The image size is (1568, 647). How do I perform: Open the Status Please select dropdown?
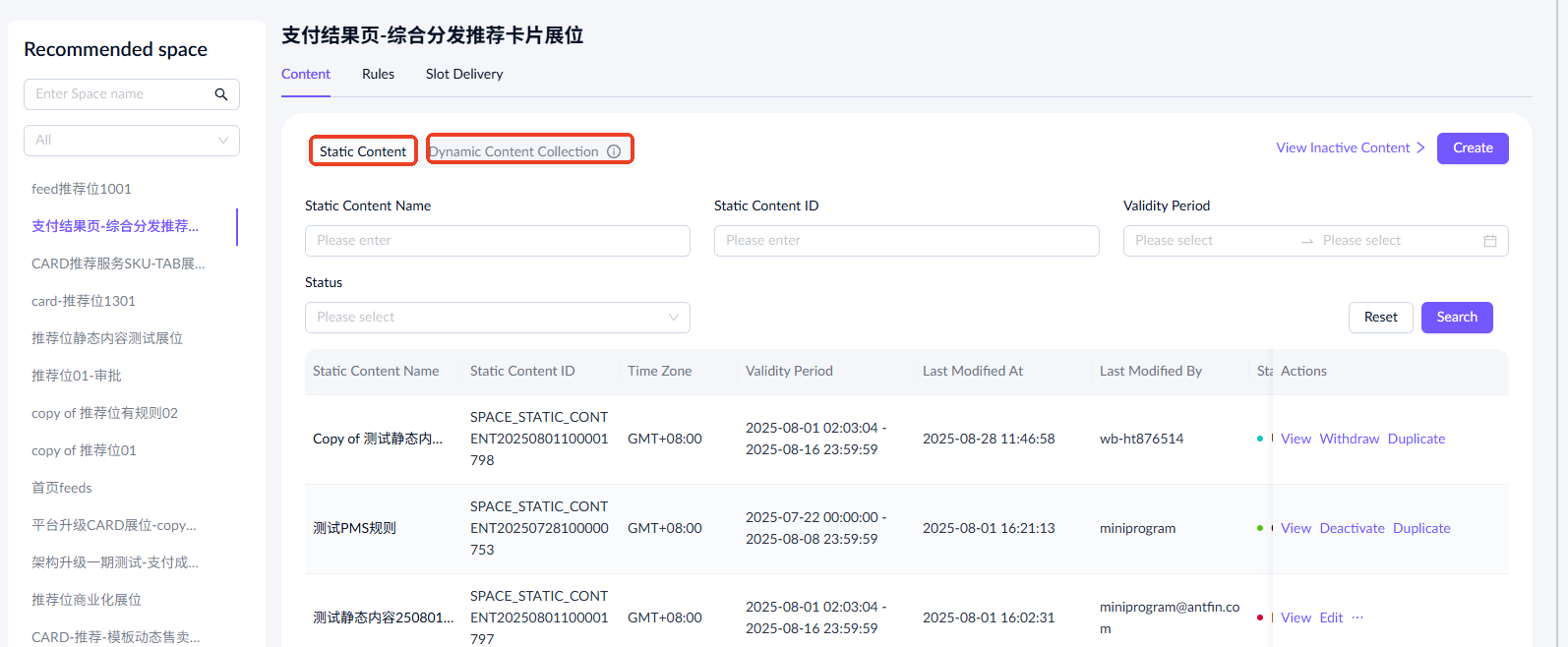pos(498,318)
